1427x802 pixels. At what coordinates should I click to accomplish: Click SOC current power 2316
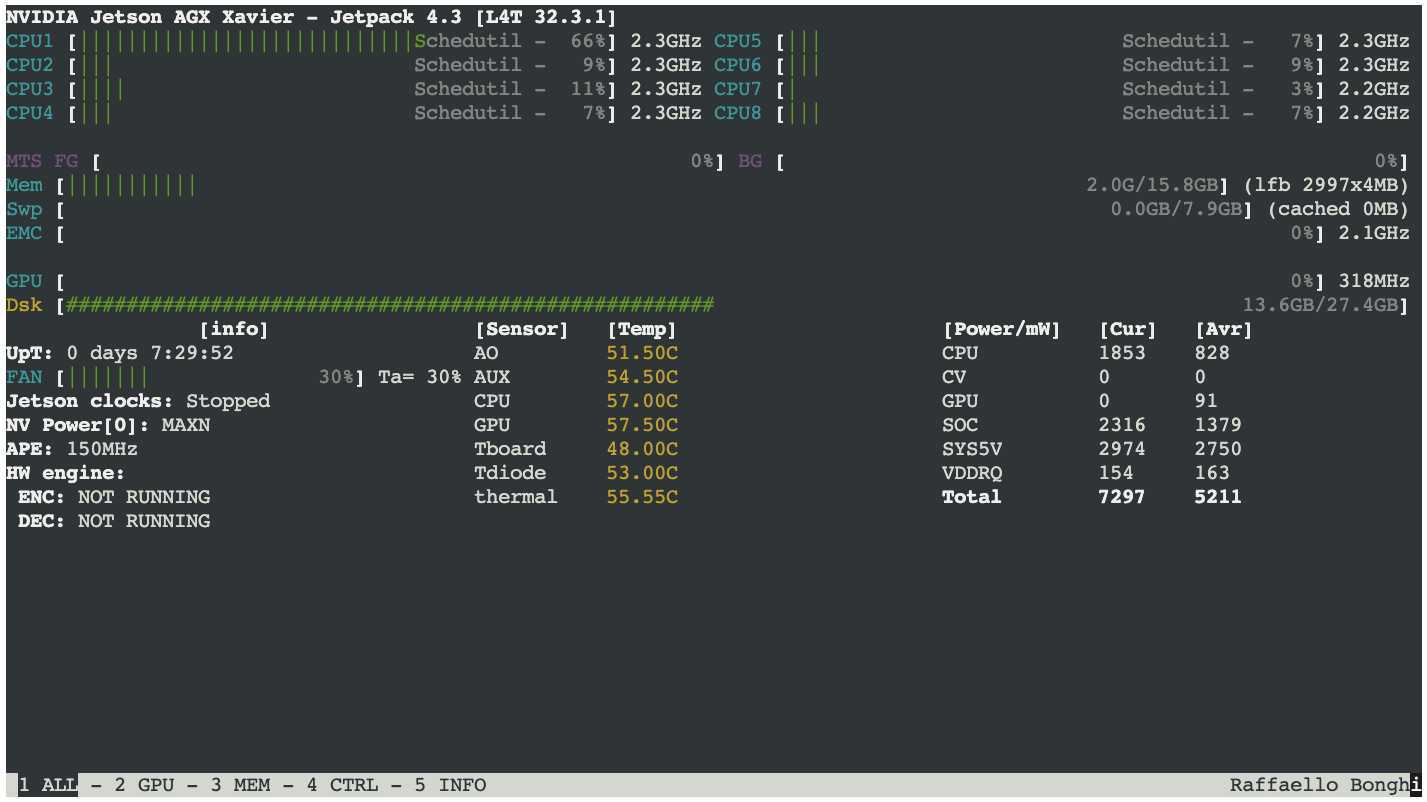[x=1122, y=425]
